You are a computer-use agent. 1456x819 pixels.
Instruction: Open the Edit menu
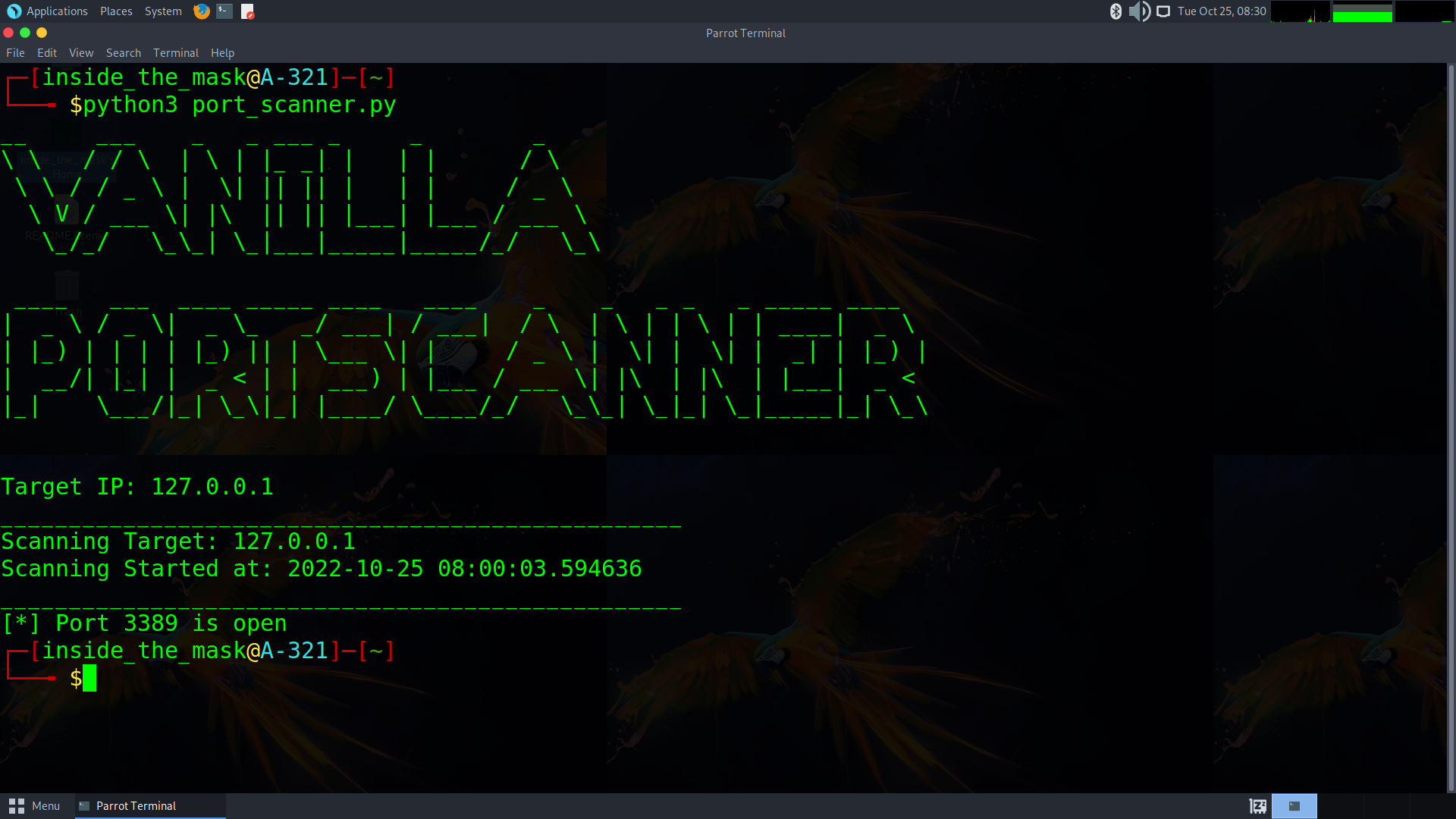tap(47, 53)
